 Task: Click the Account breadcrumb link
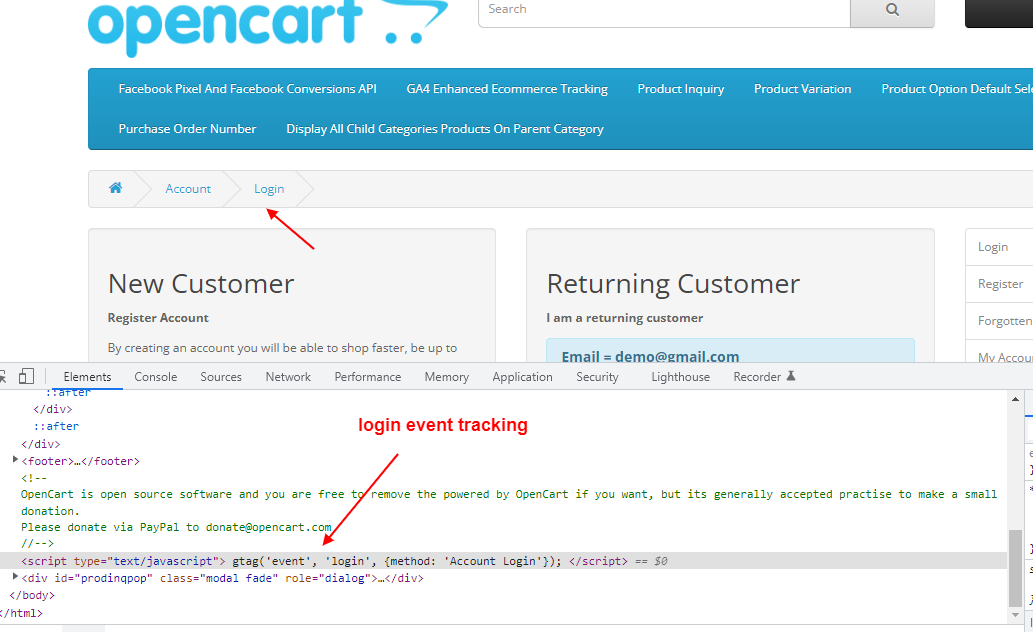pyautogui.click(x=188, y=188)
